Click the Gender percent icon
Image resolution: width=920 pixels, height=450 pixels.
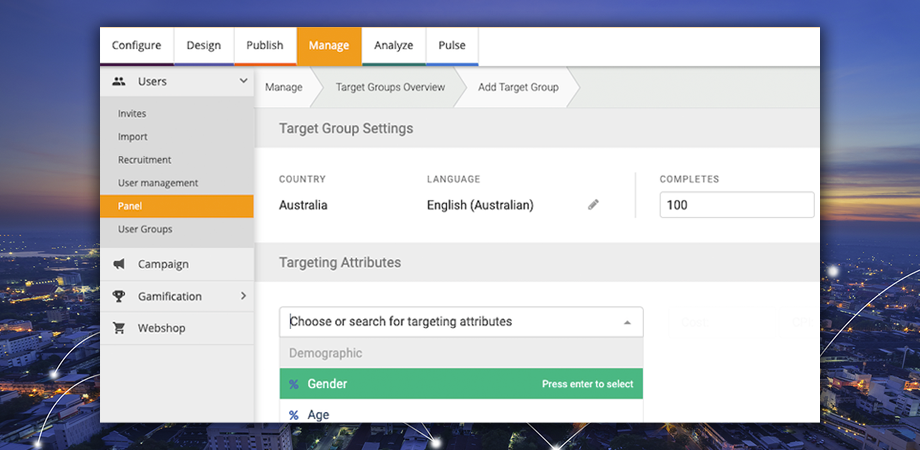coord(294,384)
